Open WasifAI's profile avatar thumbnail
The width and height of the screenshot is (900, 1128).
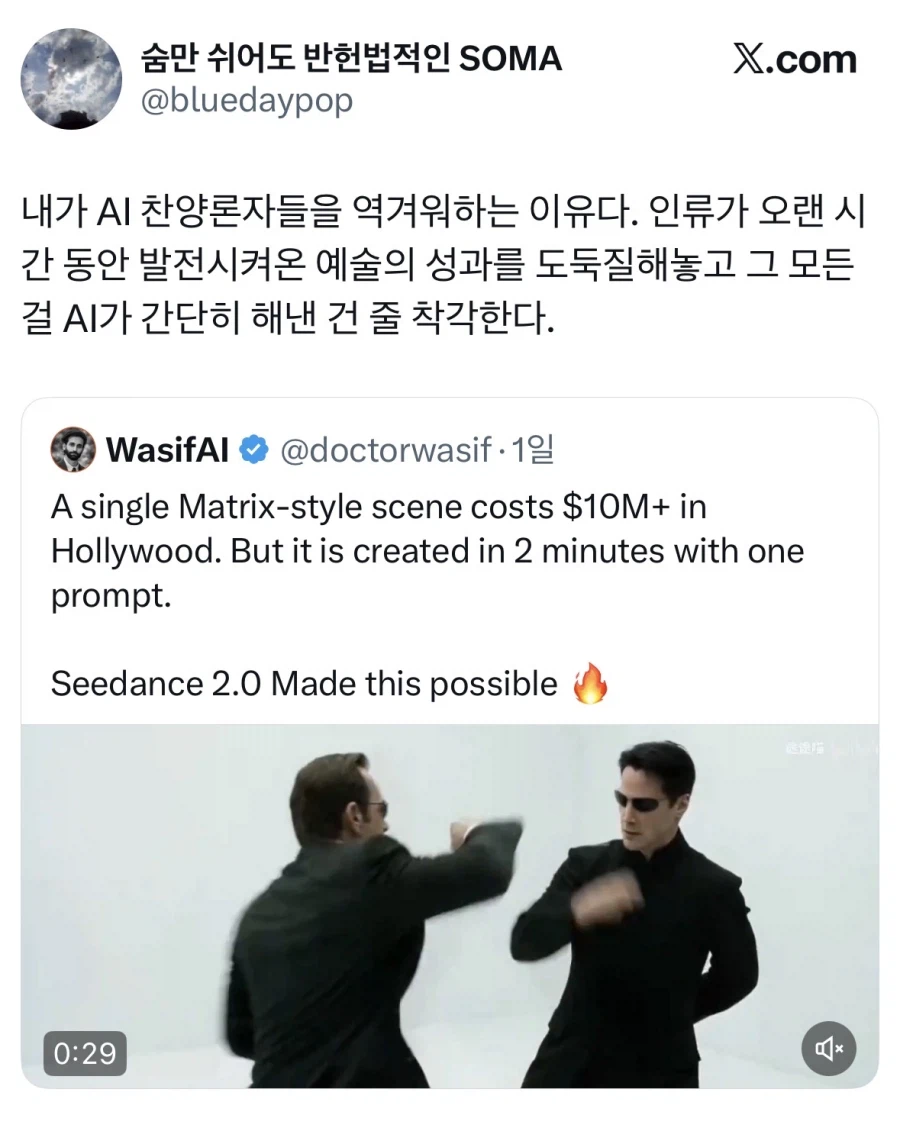click(72, 450)
